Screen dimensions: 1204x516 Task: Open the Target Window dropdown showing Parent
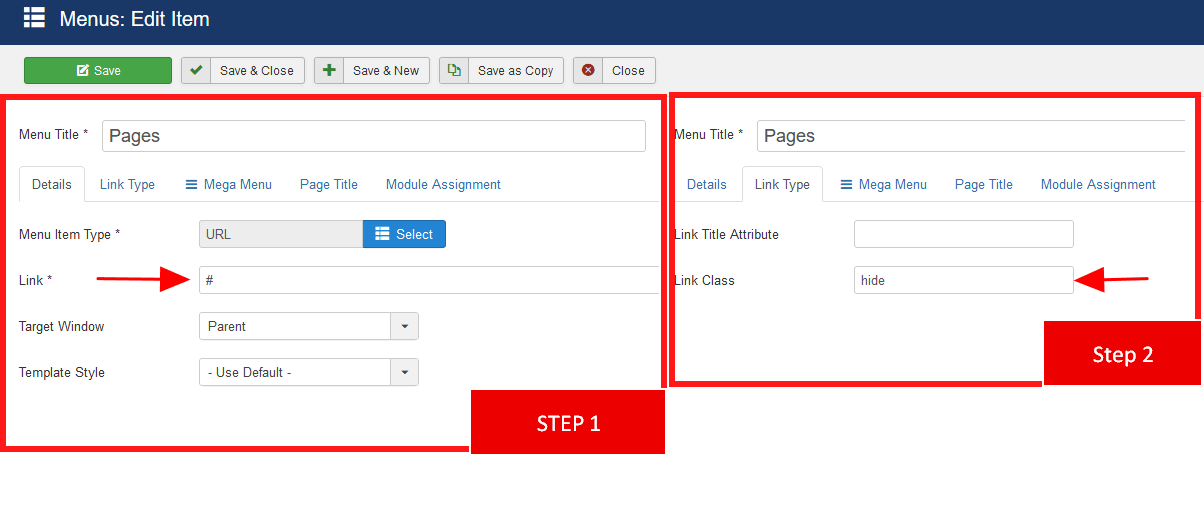tap(309, 326)
